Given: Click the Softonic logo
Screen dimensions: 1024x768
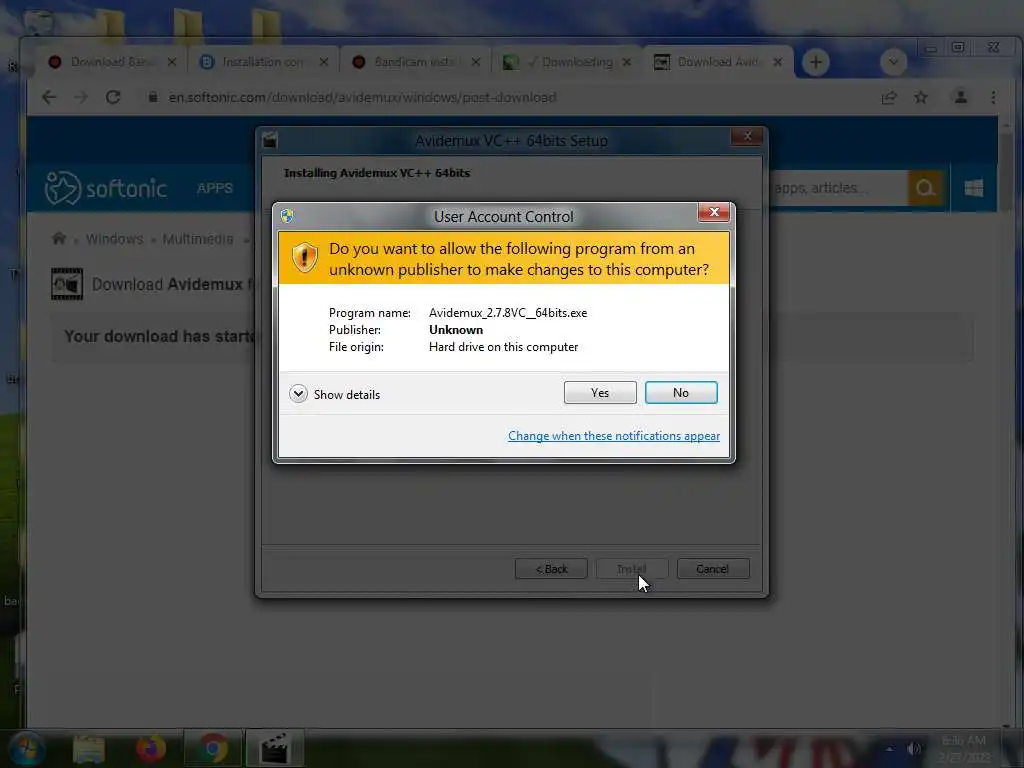Looking at the screenshot, I should click(106, 188).
